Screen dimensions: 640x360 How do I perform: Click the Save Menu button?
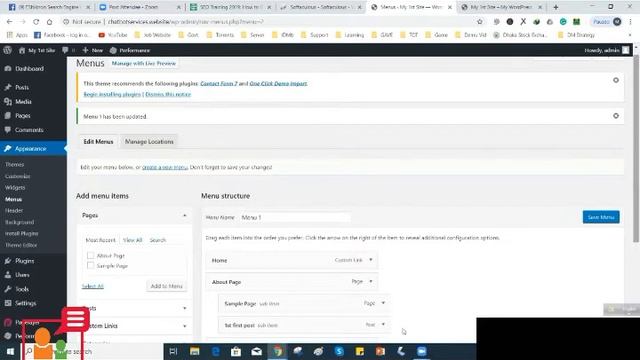point(601,217)
